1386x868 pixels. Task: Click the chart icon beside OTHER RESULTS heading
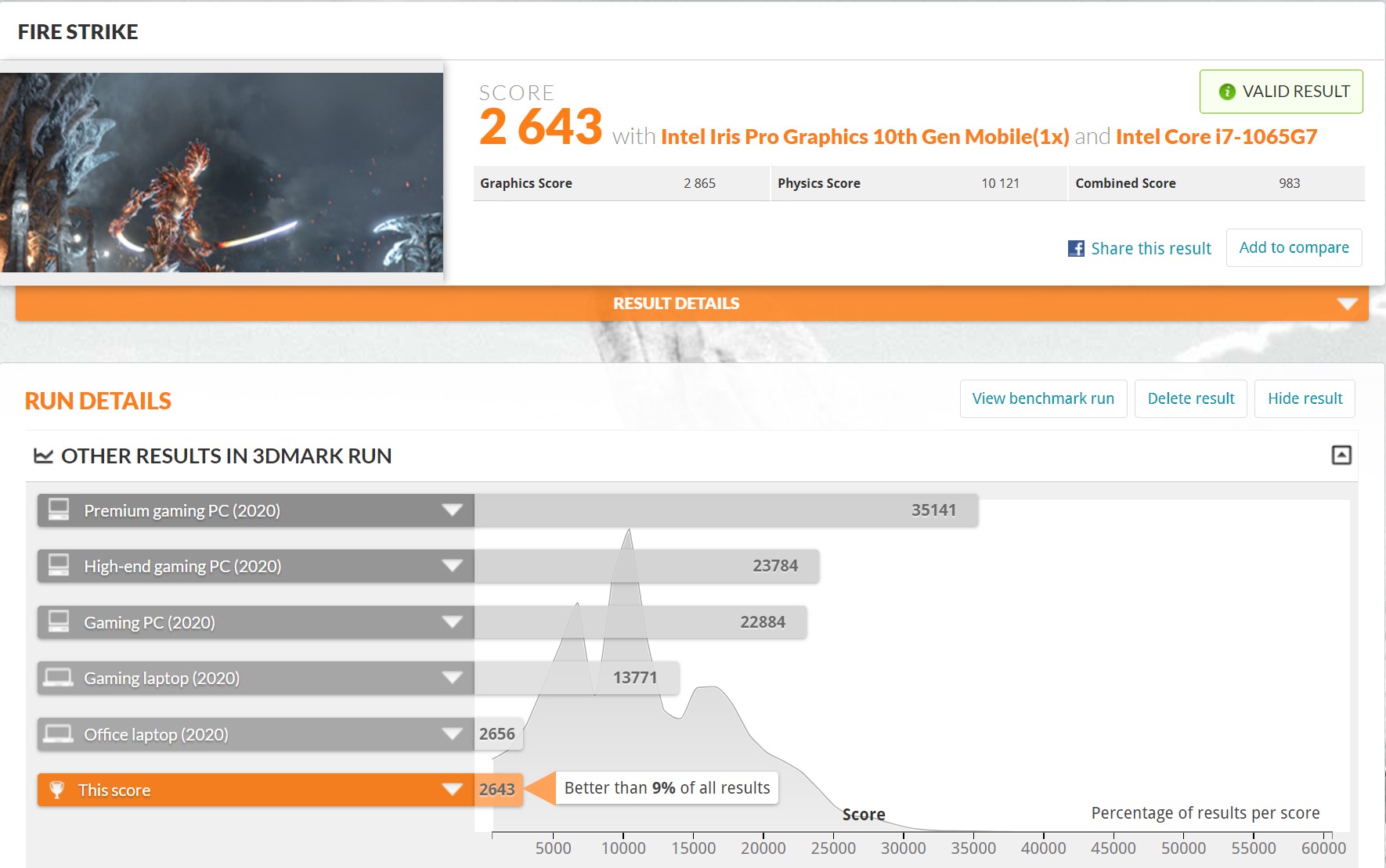(43, 456)
